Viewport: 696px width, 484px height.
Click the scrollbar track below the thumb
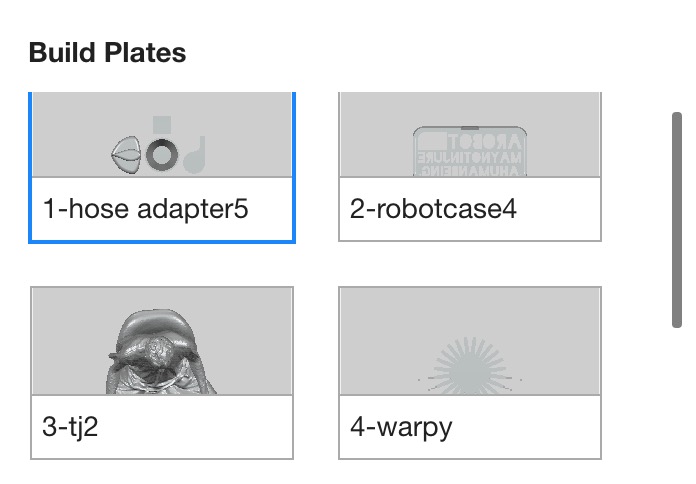pyautogui.click(x=677, y=400)
